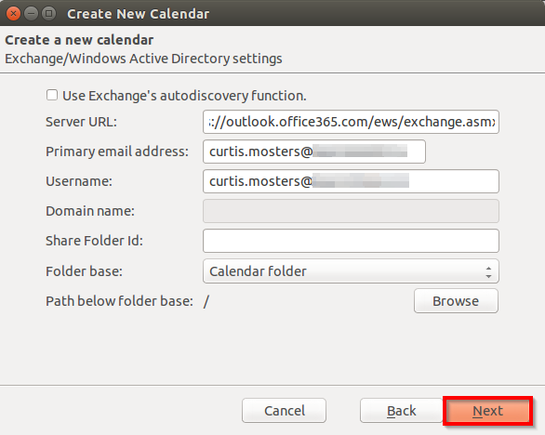The image size is (545, 435).
Task: Click the Folder base dropdown arrows
Action: [489, 272]
